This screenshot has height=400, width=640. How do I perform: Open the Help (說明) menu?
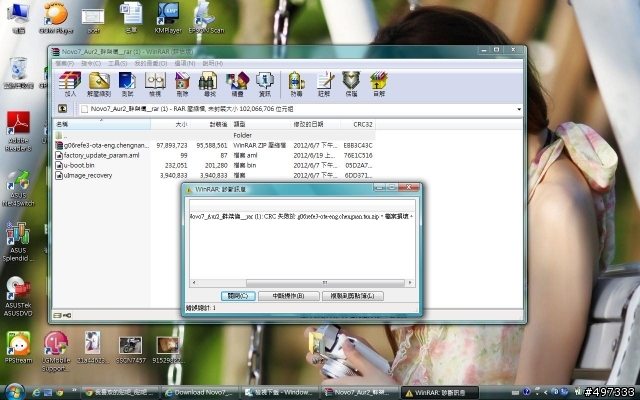coord(213,64)
